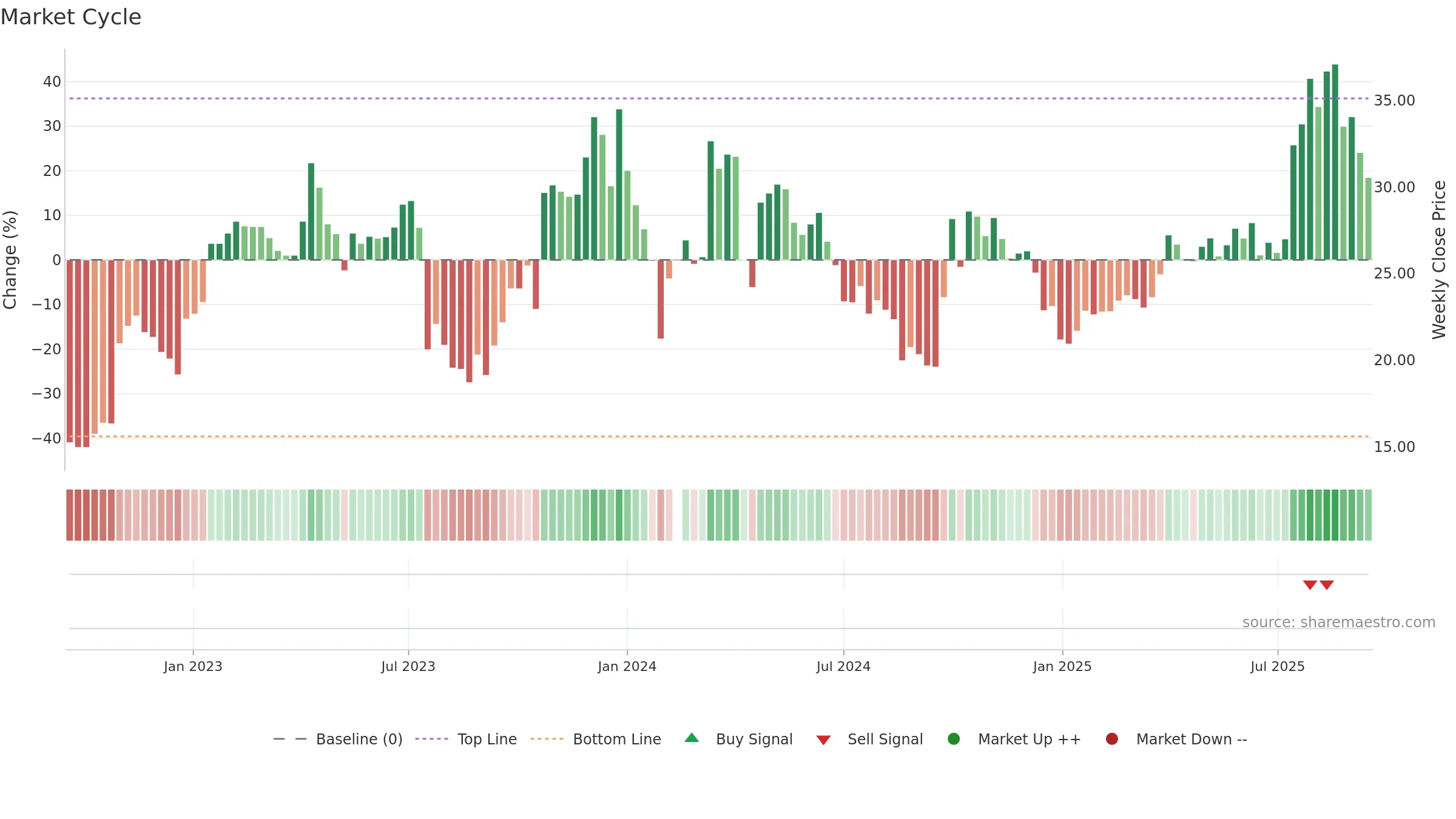Click the Jan 2024 axis label
This screenshot has height=819, width=1456.
(x=627, y=666)
